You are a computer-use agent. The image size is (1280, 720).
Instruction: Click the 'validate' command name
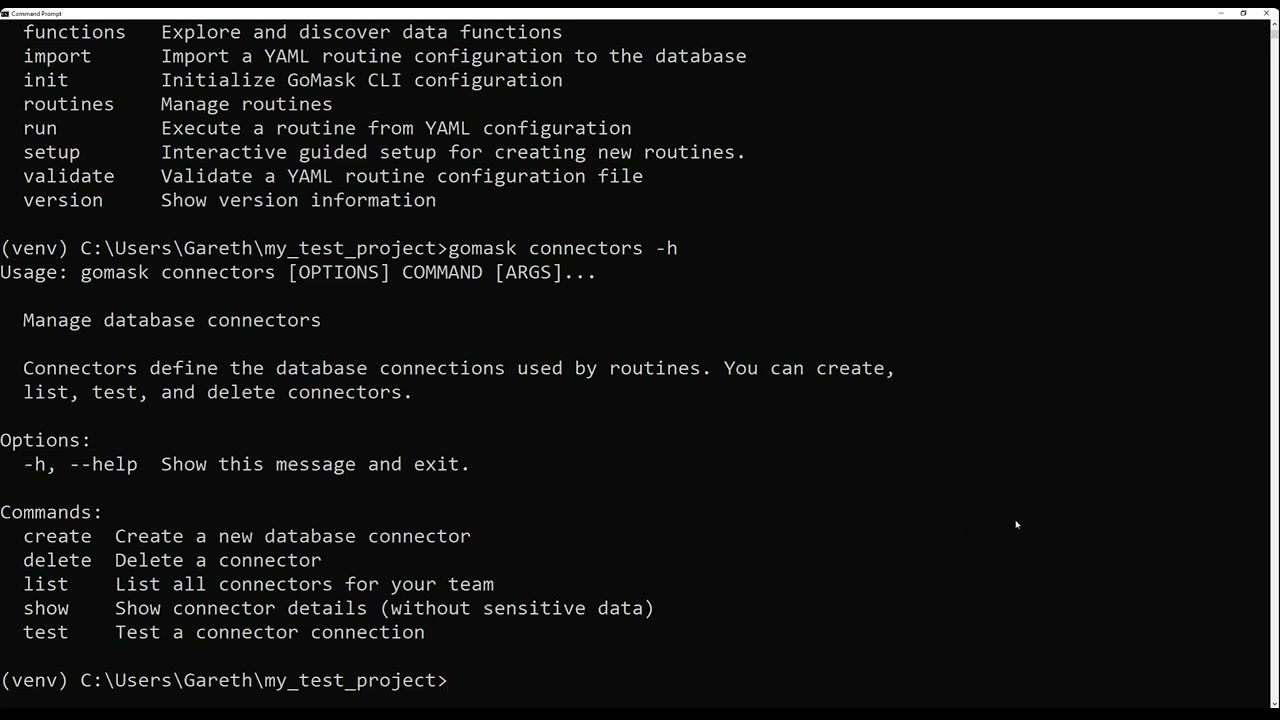(69, 177)
